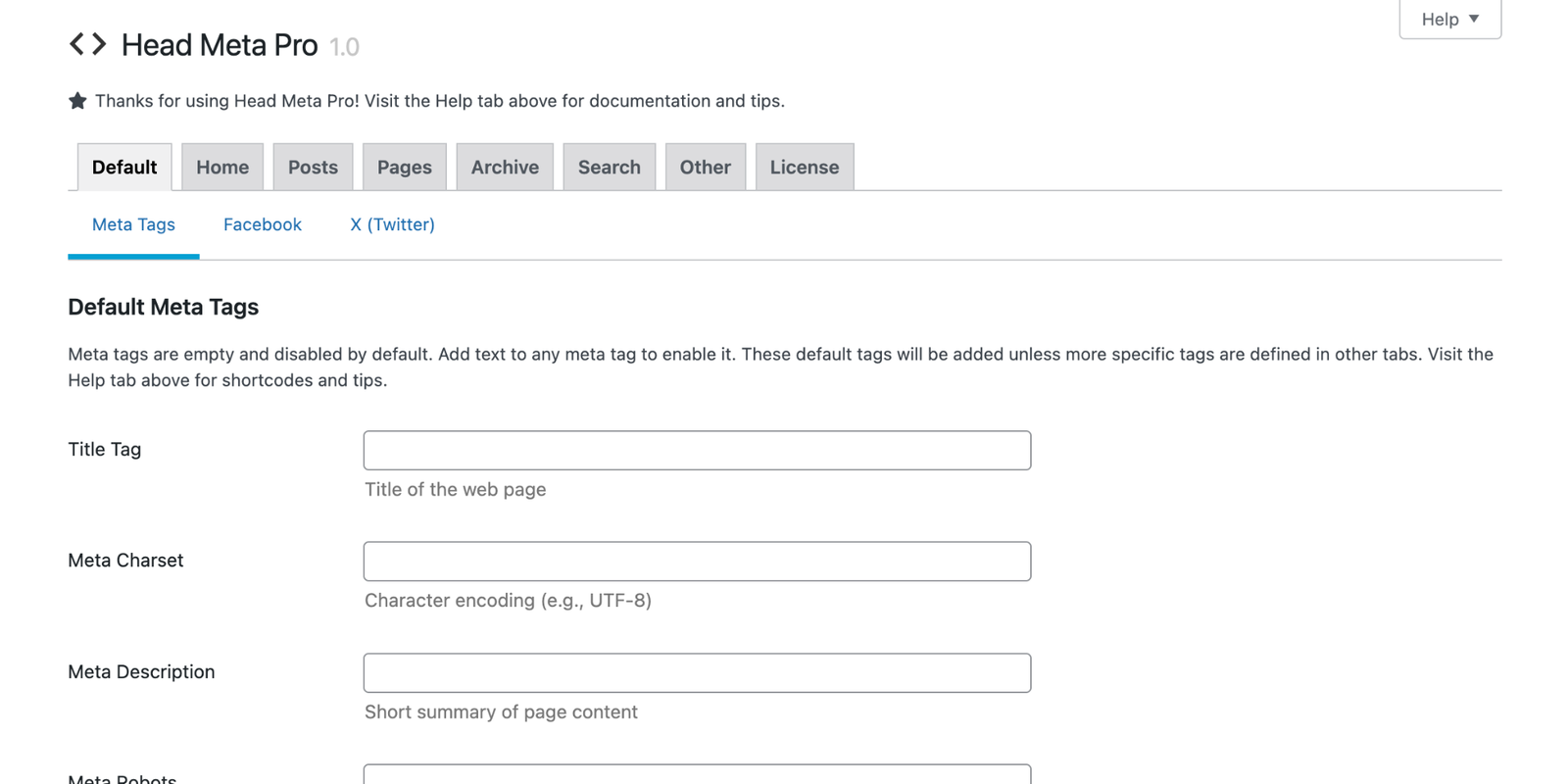Switch to the Home tab
This screenshot has height=784, width=1568.
click(x=222, y=167)
